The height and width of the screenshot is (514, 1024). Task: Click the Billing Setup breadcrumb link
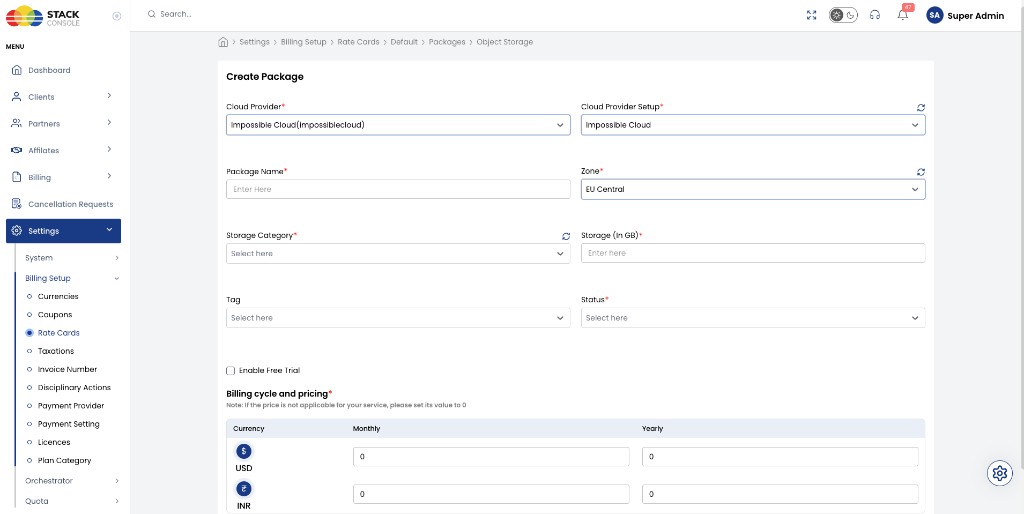tap(304, 42)
